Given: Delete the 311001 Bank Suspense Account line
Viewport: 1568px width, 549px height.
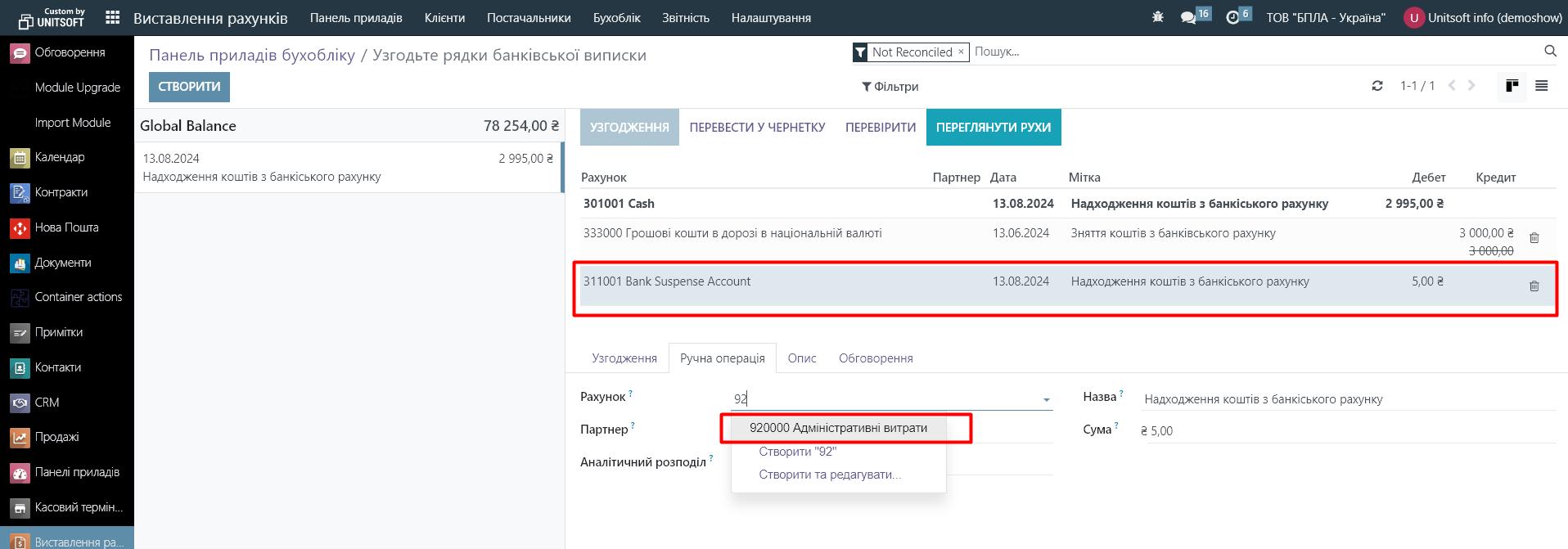Looking at the screenshot, I should (1534, 286).
